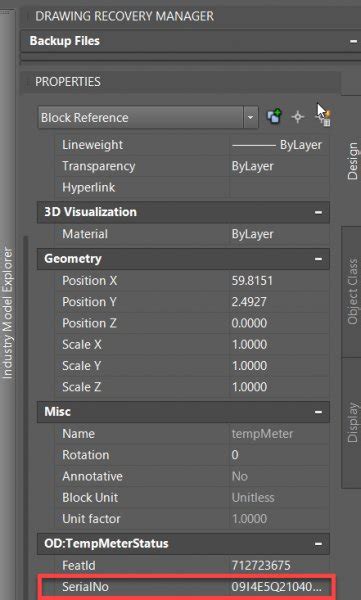Edit the Position Z value 0.0000
This screenshot has height=600, width=361.
279,323
